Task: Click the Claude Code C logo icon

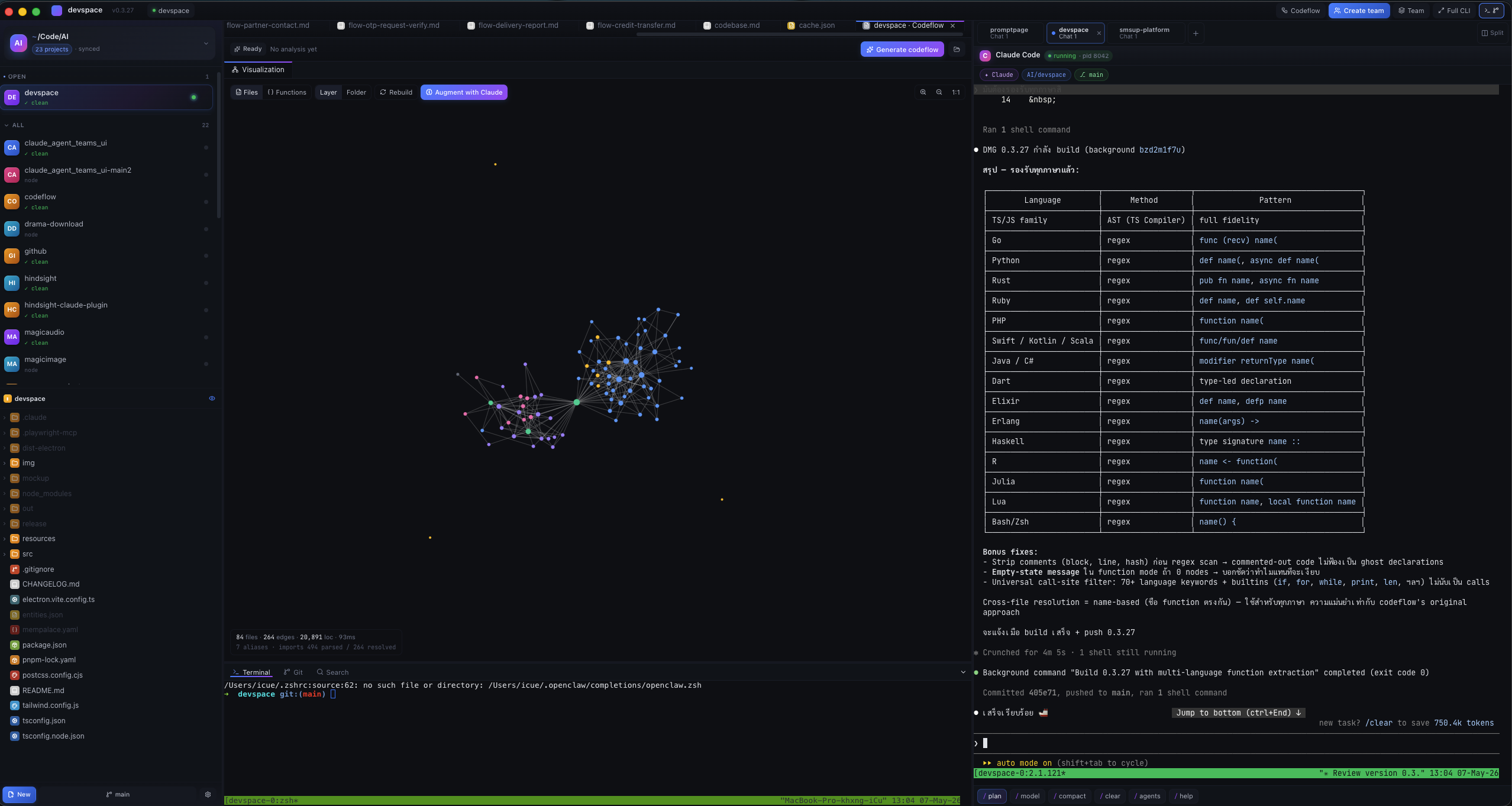Action: [985, 56]
